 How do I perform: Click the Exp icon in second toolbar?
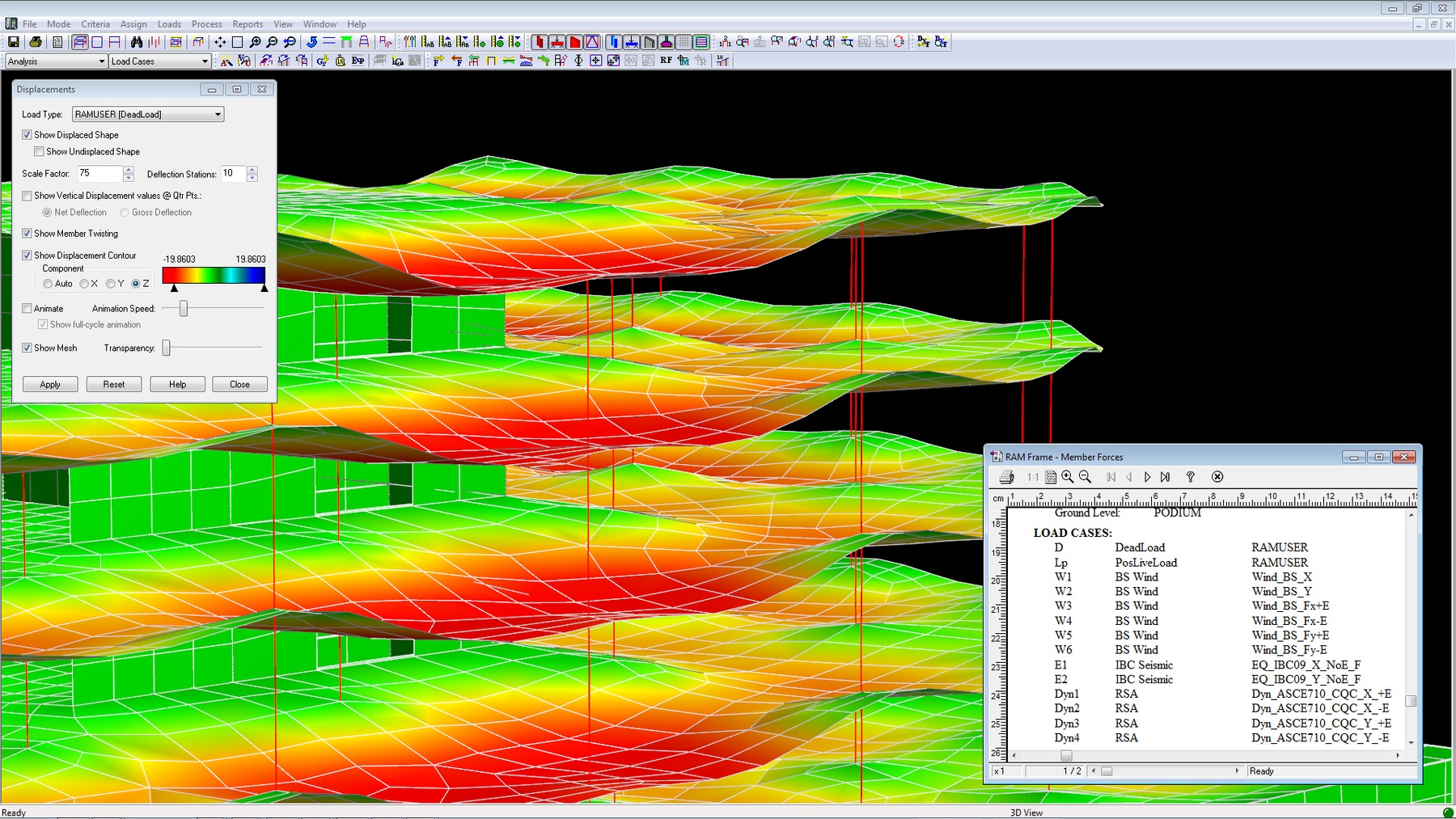(358, 61)
